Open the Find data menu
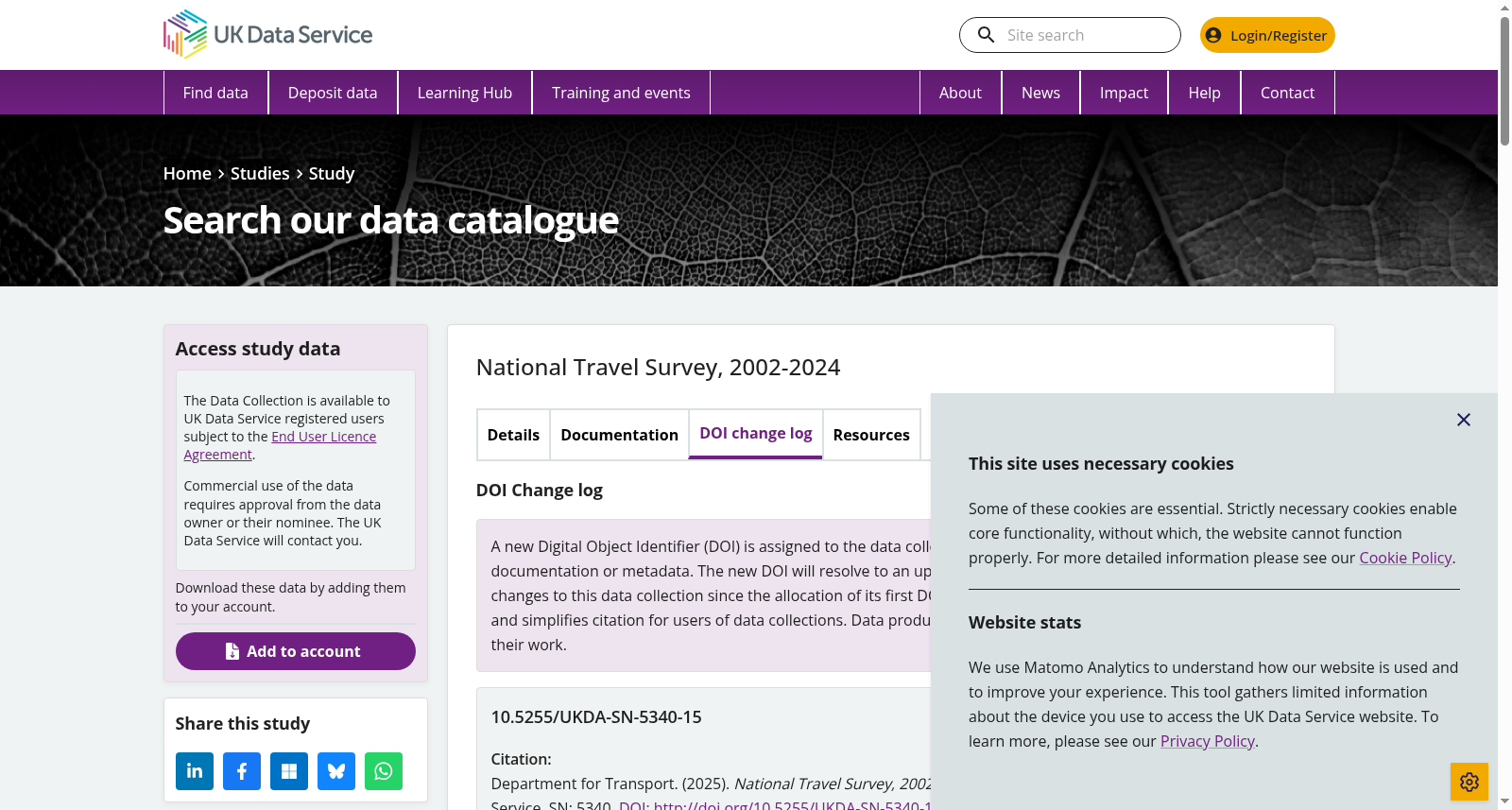Image resolution: width=1512 pixels, height=810 pixels. coord(215,93)
